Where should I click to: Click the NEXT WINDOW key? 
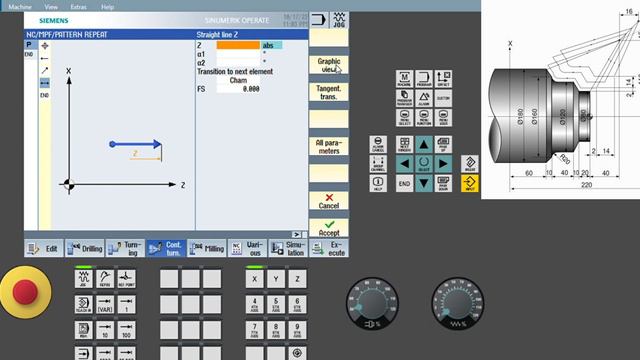point(404,144)
